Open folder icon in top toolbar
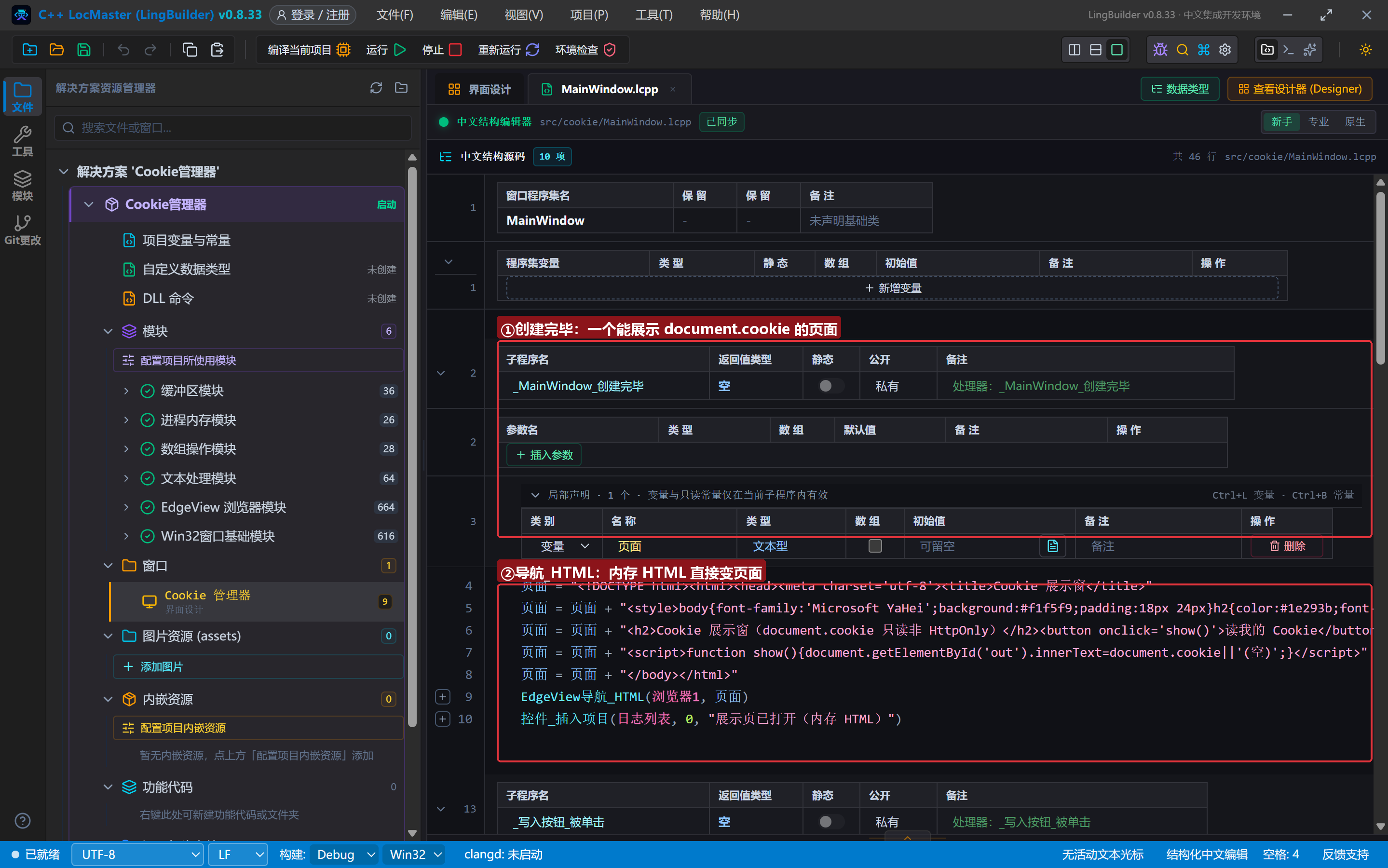Viewport: 1388px width, 868px height. tap(57, 50)
